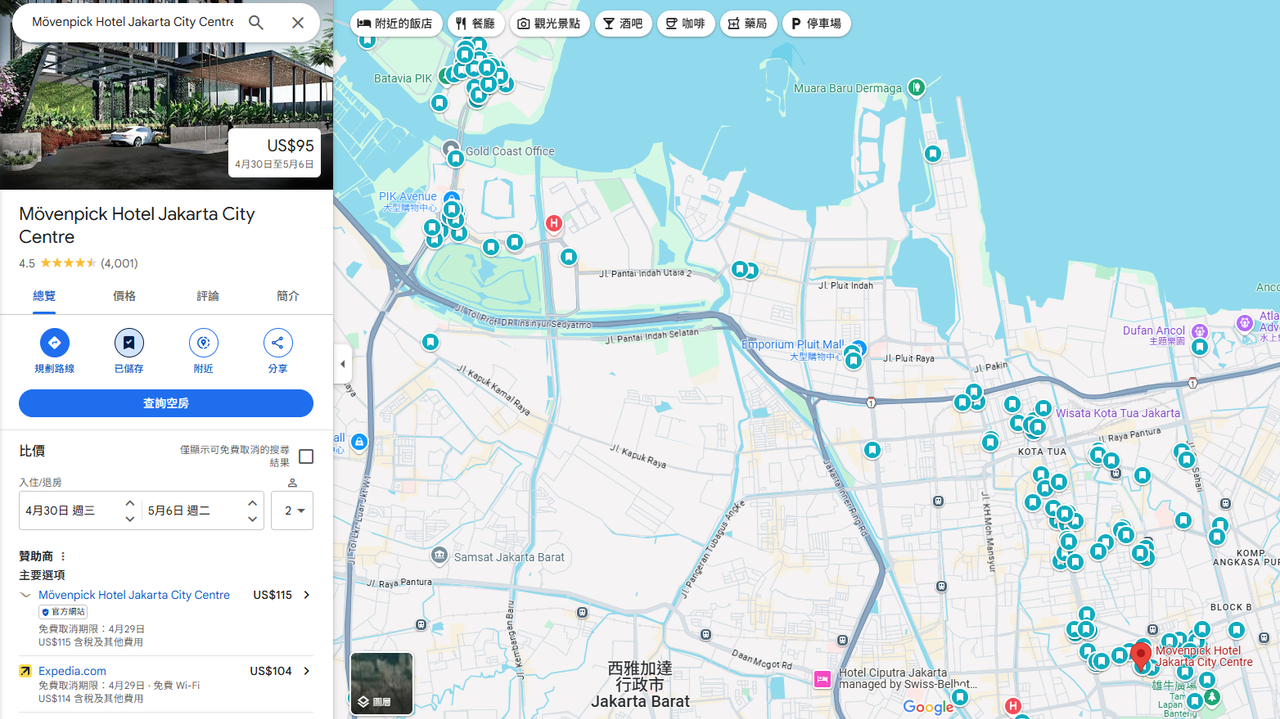1280x719 pixels.
Task: Click official site (官方網站) badge
Action: pos(63,611)
